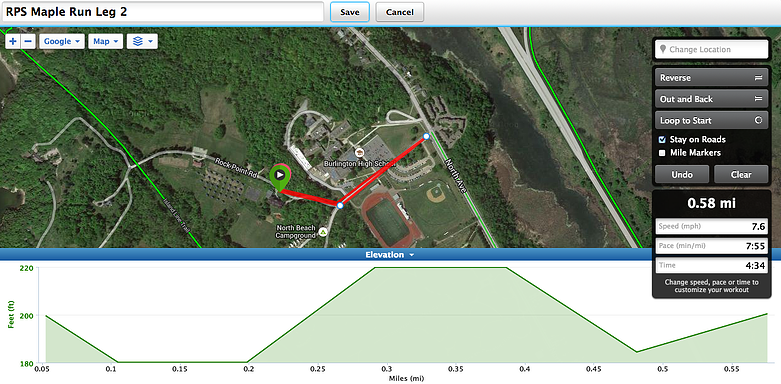Zoom in with the plus button
The image size is (781, 384).
point(12,41)
